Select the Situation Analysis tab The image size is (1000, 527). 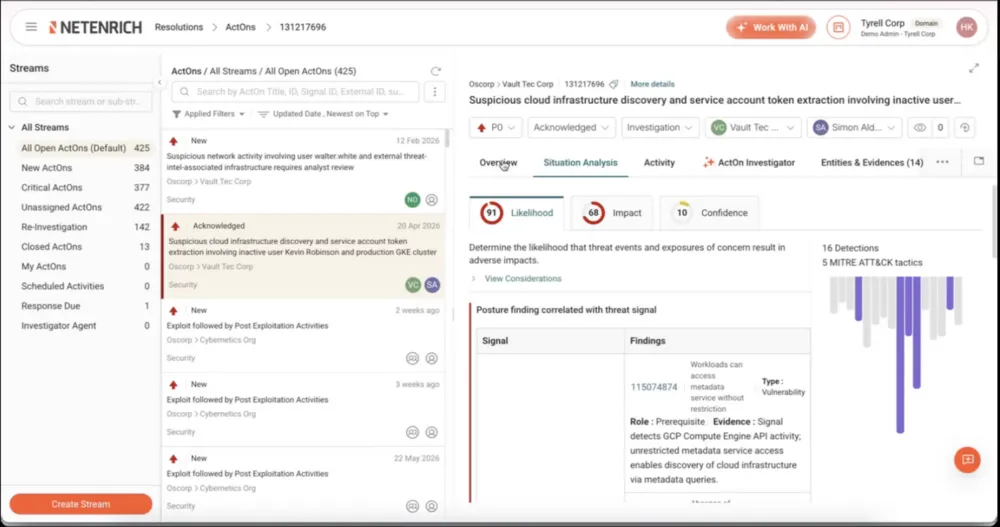[x=580, y=163]
